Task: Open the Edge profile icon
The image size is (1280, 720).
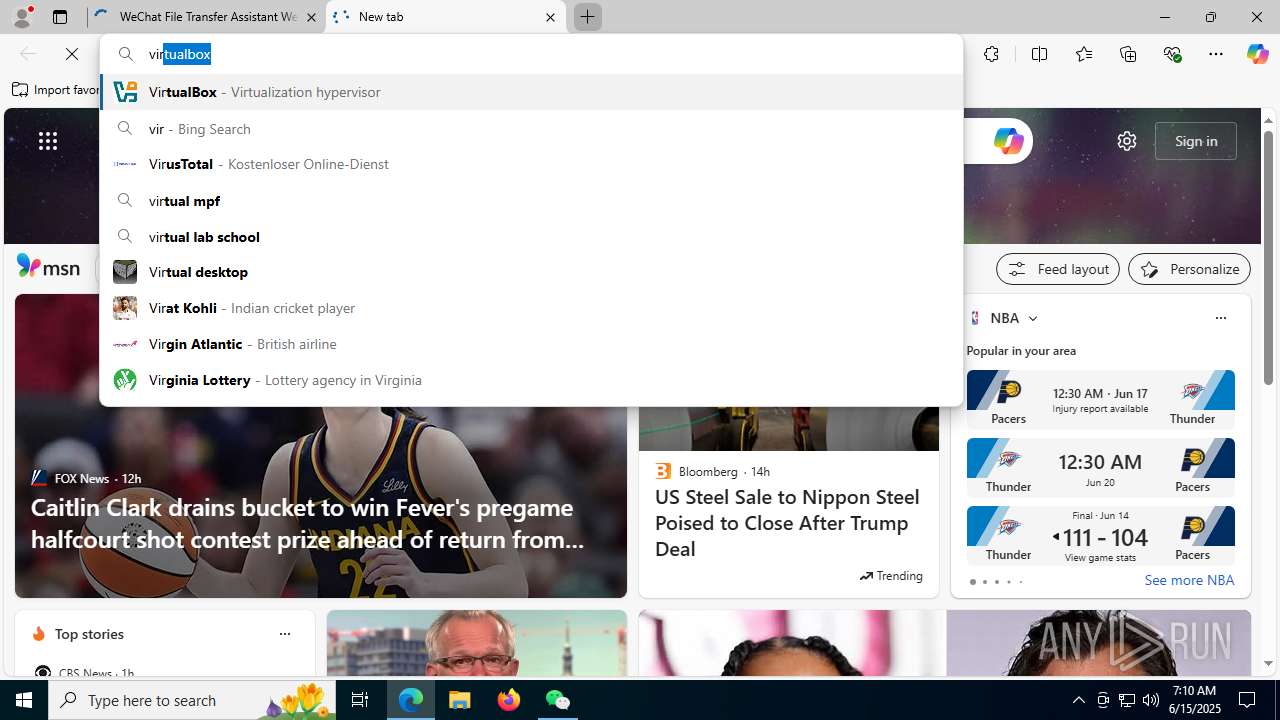Action: 22,17
